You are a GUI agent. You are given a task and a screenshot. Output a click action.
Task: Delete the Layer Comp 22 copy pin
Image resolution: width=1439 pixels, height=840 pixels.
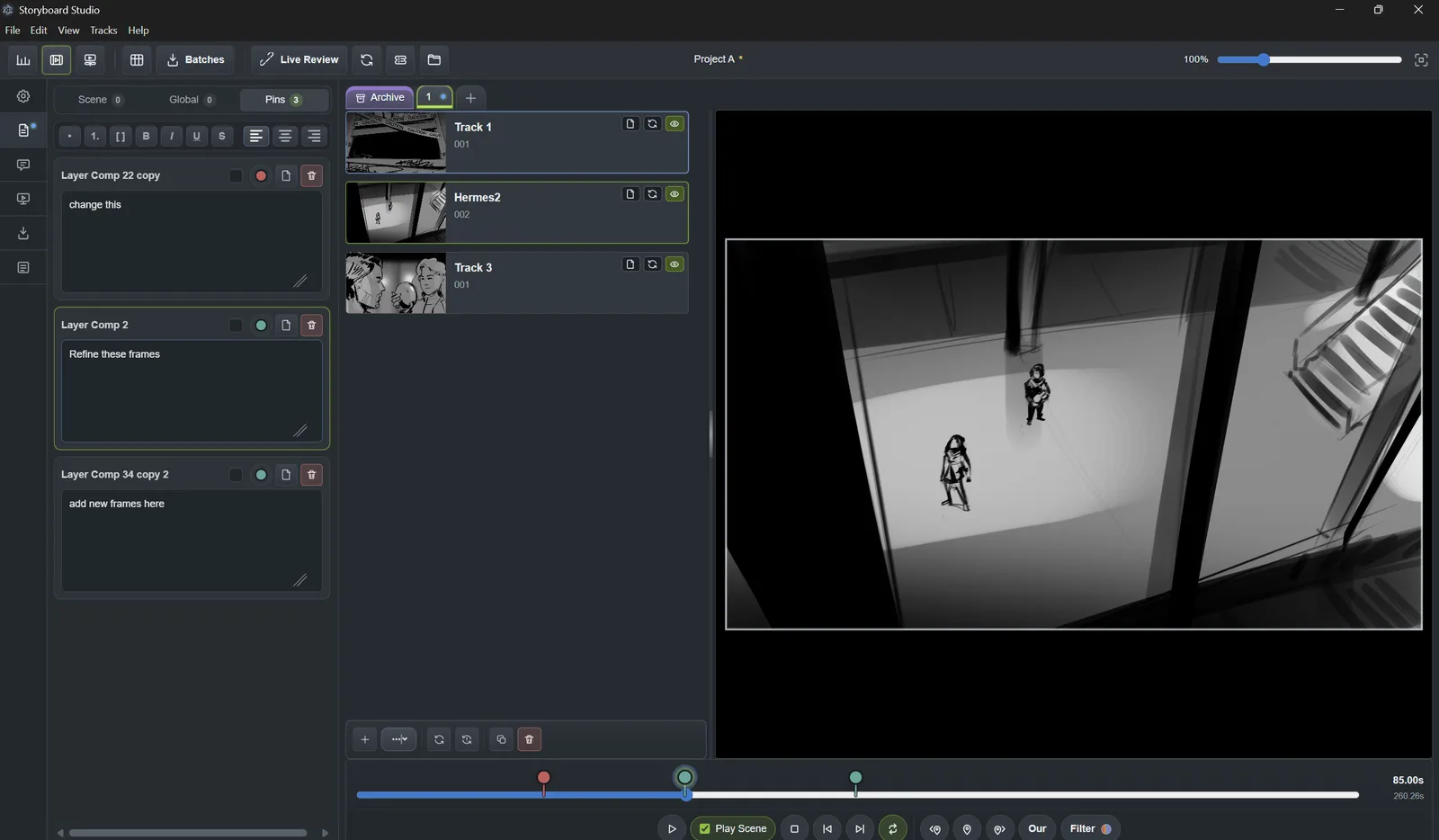coord(311,175)
